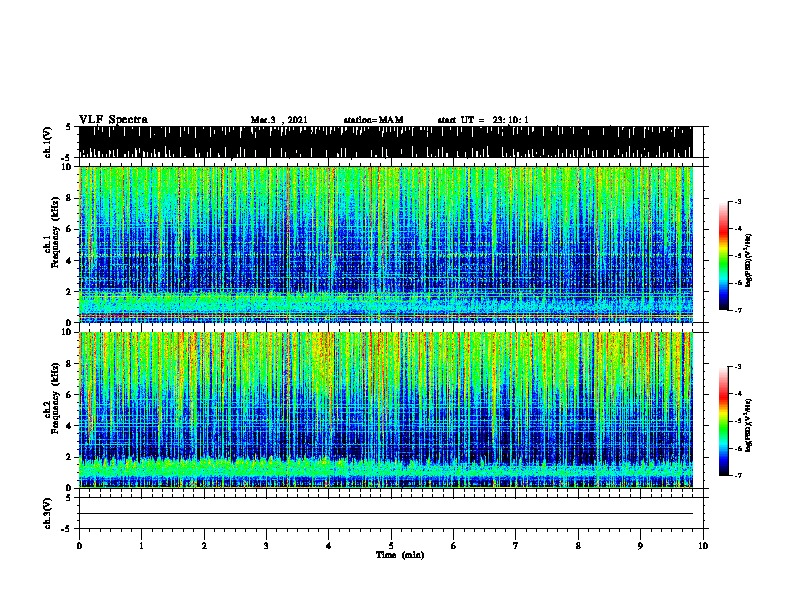Click the "-7" label on ch.2 color bar
This screenshot has width=792, height=612.
click(737, 475)
